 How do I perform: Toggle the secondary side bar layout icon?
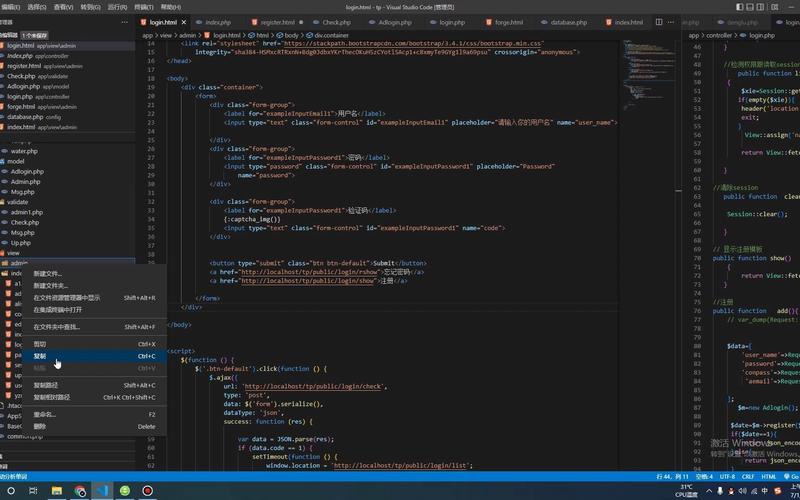pos(760,7)
